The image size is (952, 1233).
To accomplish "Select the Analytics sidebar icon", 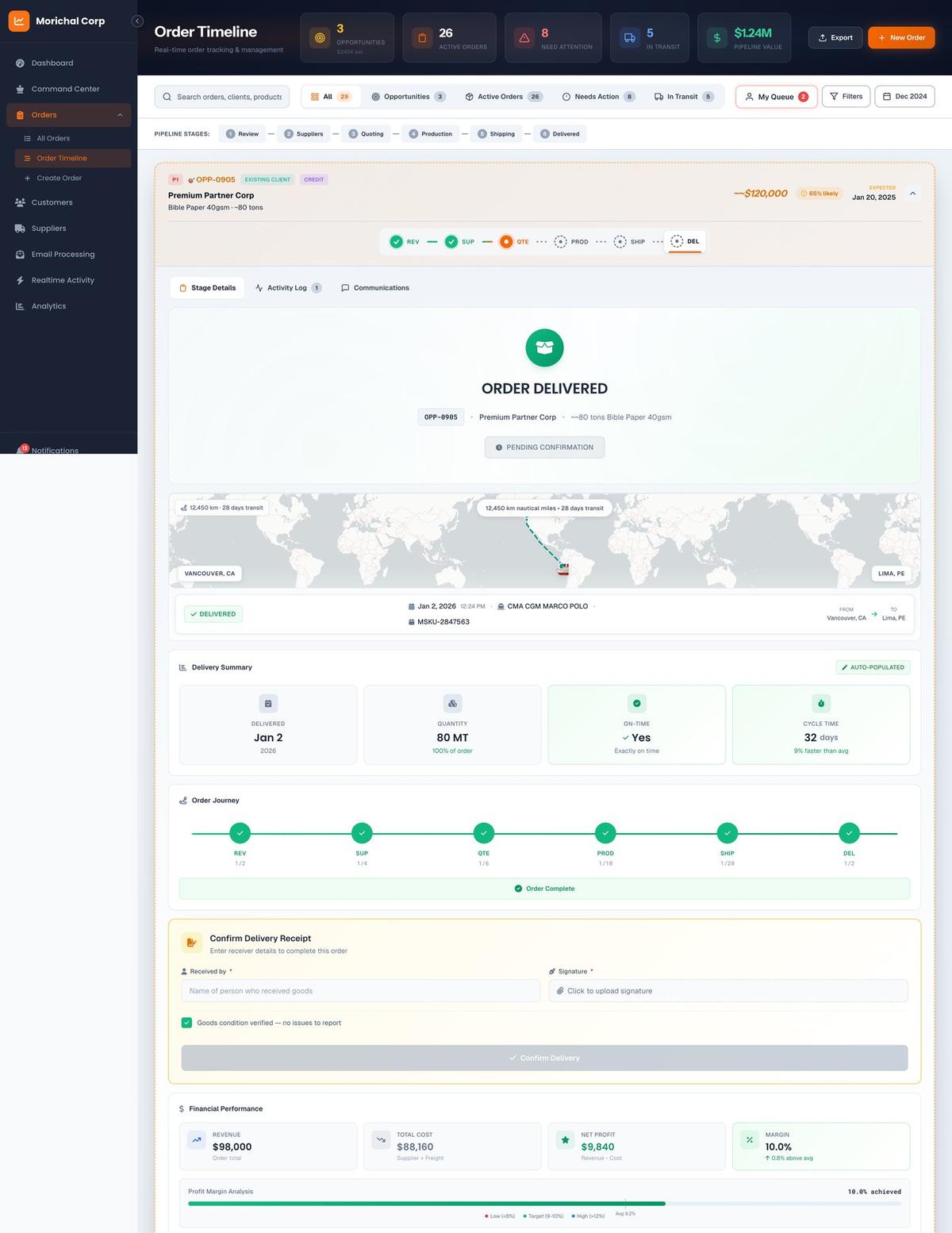I will tap(19, 305).
